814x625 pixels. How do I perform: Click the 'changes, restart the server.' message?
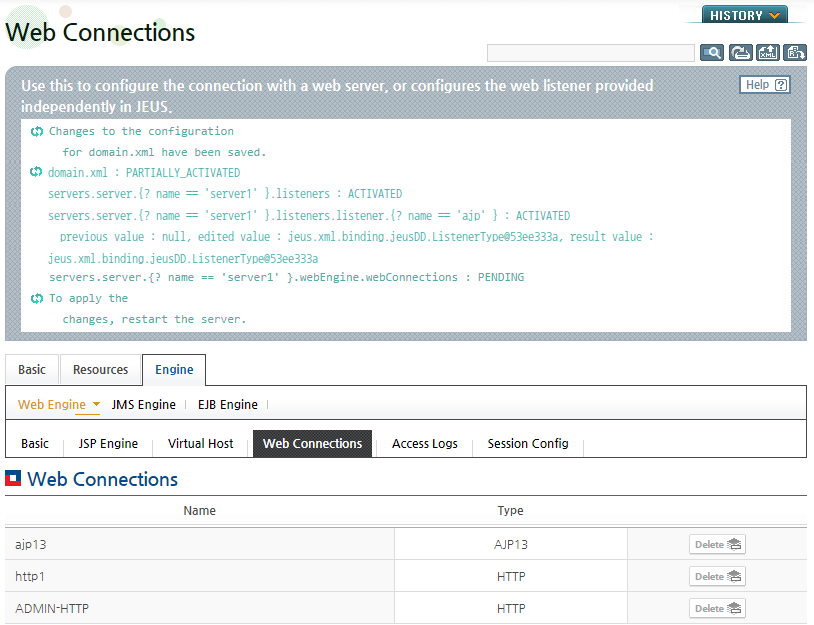154,319
